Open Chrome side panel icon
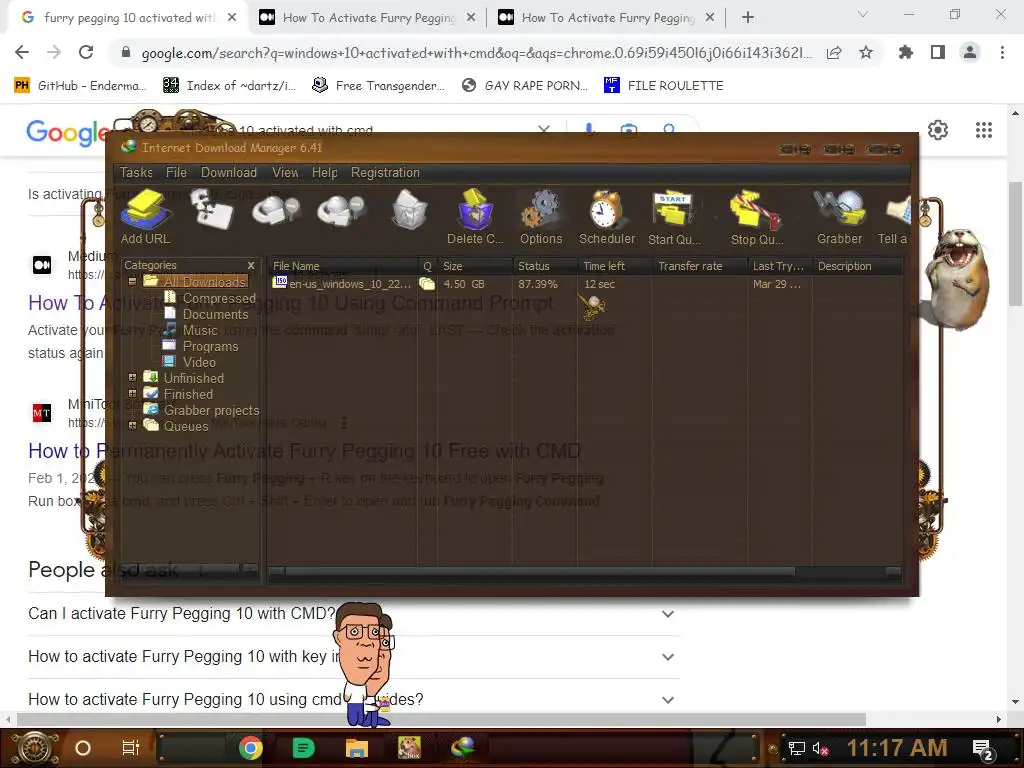Image resolution: width=1024 pixels, height=768 pixels. click(938, 52)
